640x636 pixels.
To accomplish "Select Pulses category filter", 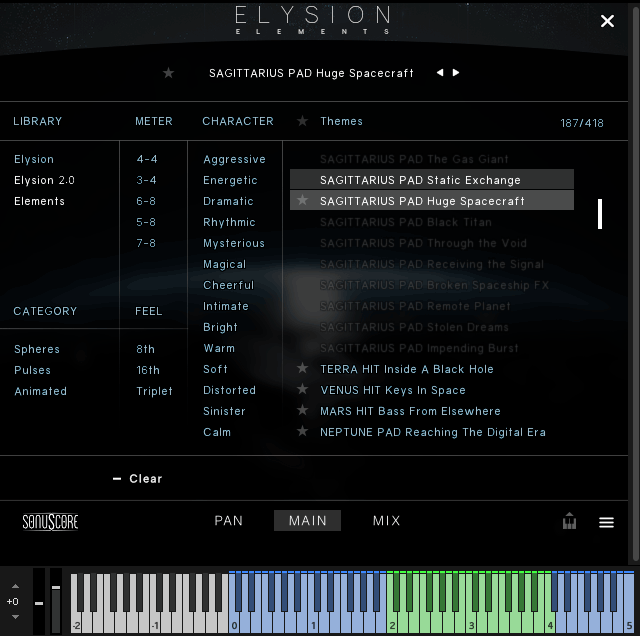I will pyautogui.click(x=32, y=370).
